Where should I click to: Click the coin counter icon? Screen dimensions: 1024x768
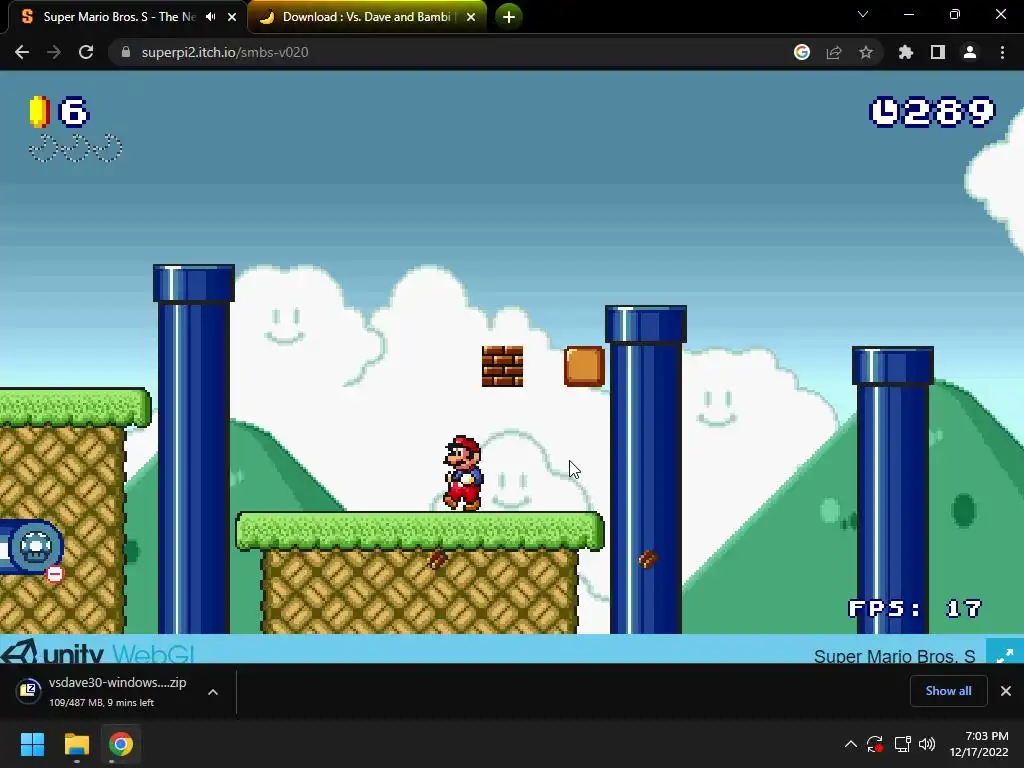(39, 112)
